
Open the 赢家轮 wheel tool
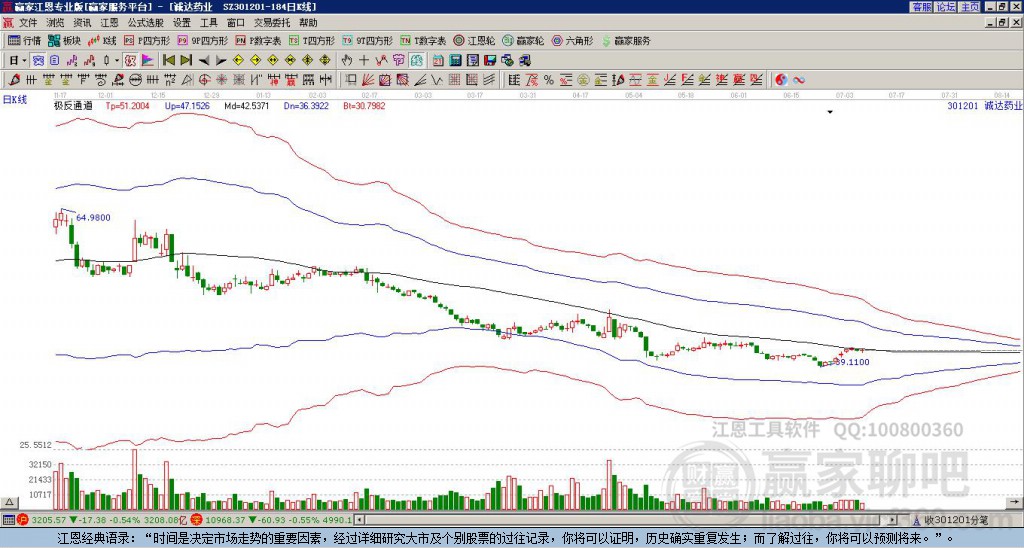523,40
